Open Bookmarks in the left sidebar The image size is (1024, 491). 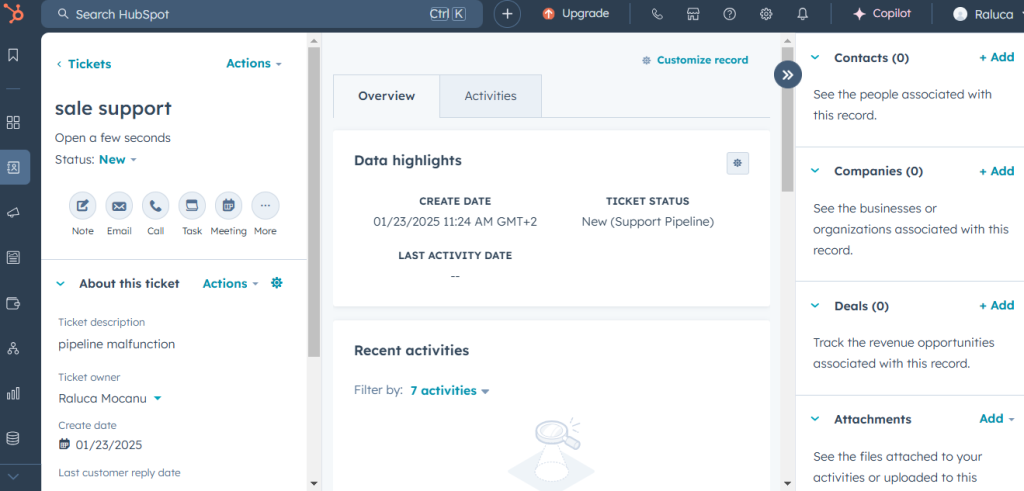13,55
